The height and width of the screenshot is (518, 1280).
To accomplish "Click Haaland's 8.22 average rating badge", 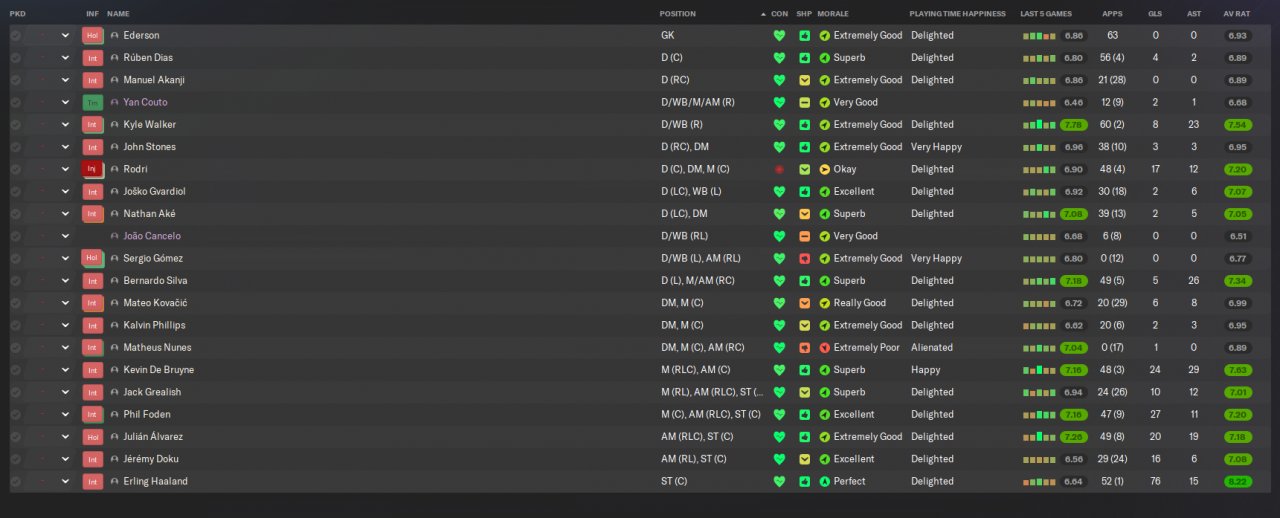I will click(x=1237, y=481).
